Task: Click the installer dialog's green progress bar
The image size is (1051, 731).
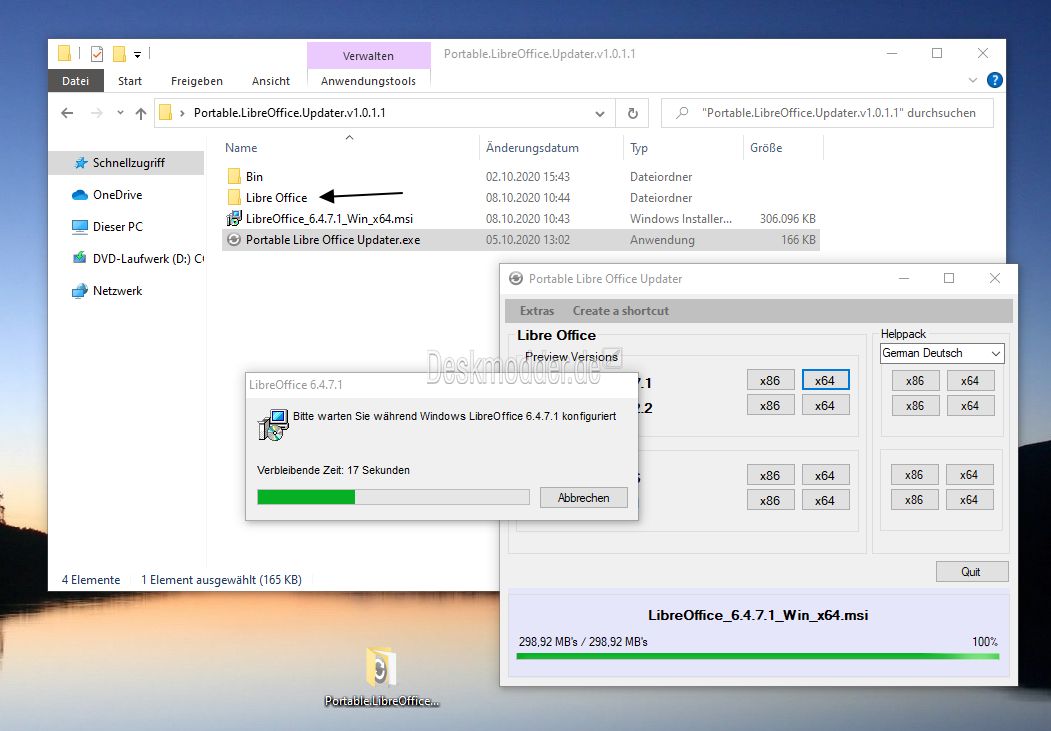Action: 393,497
